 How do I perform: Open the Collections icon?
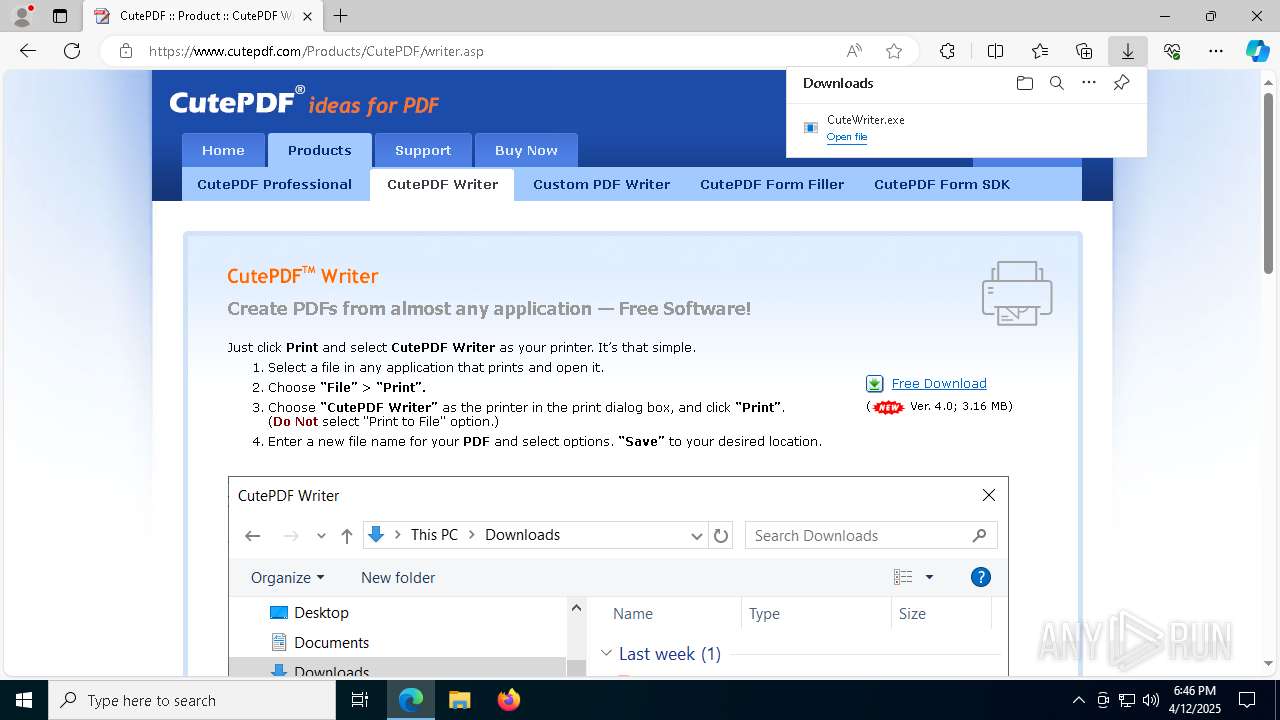1084,51
